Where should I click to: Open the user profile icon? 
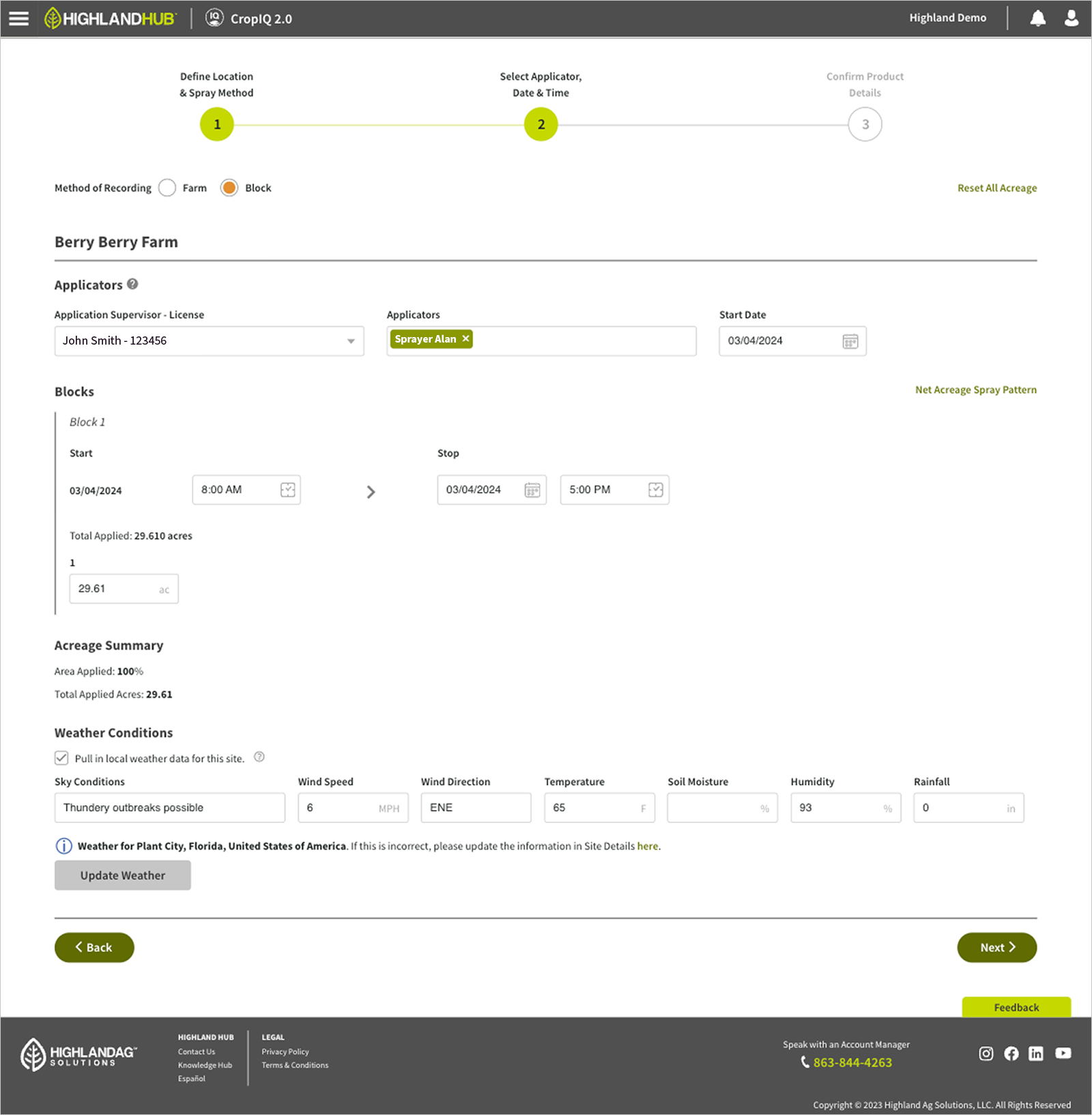1071,18
